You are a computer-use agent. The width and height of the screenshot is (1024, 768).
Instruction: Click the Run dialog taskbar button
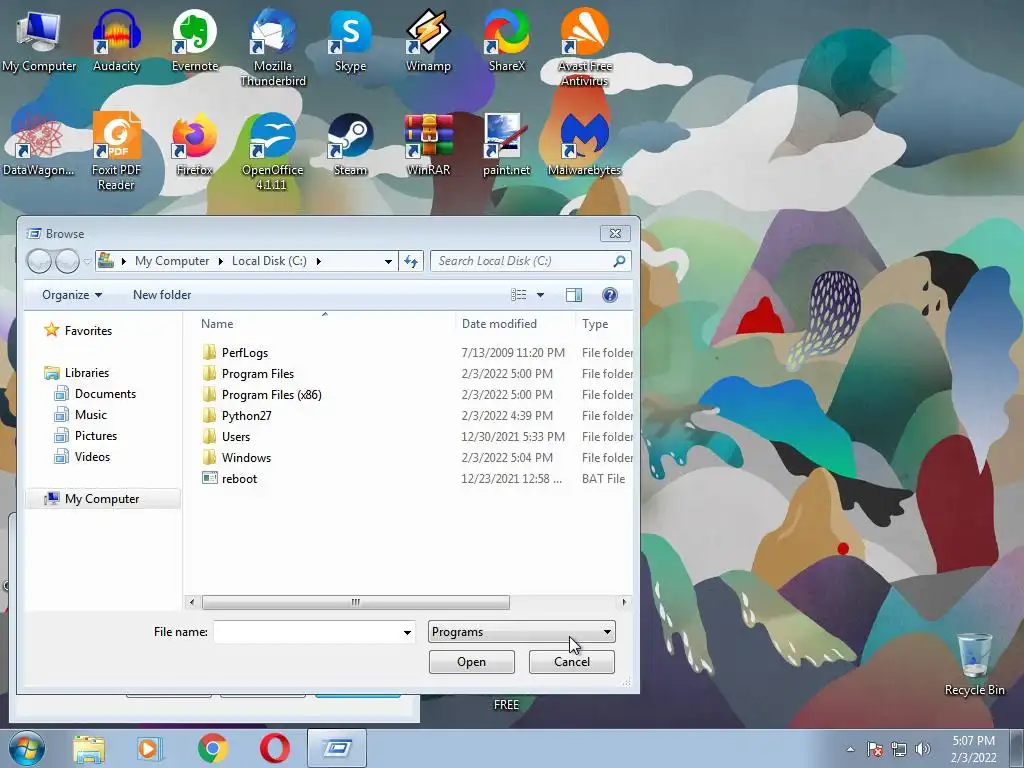[337, 748]
